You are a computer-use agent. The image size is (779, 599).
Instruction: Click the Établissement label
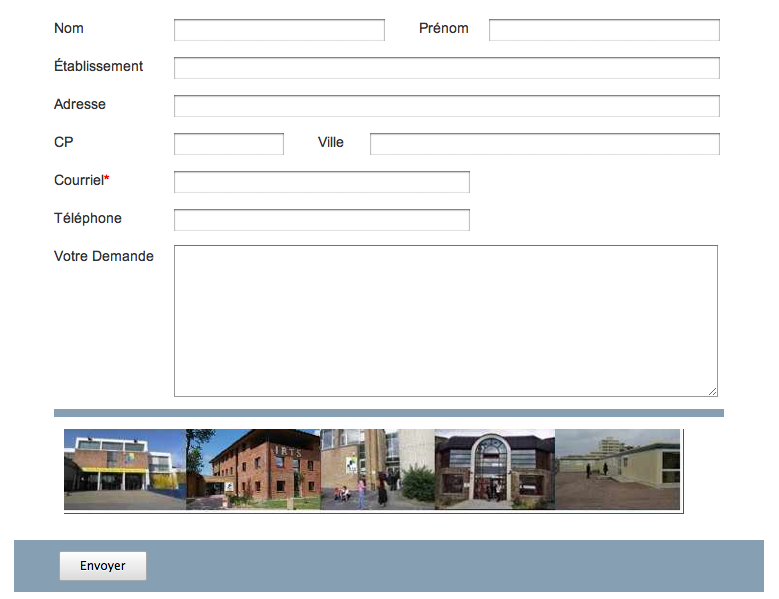pyautogui.click(x=98, y=66)
